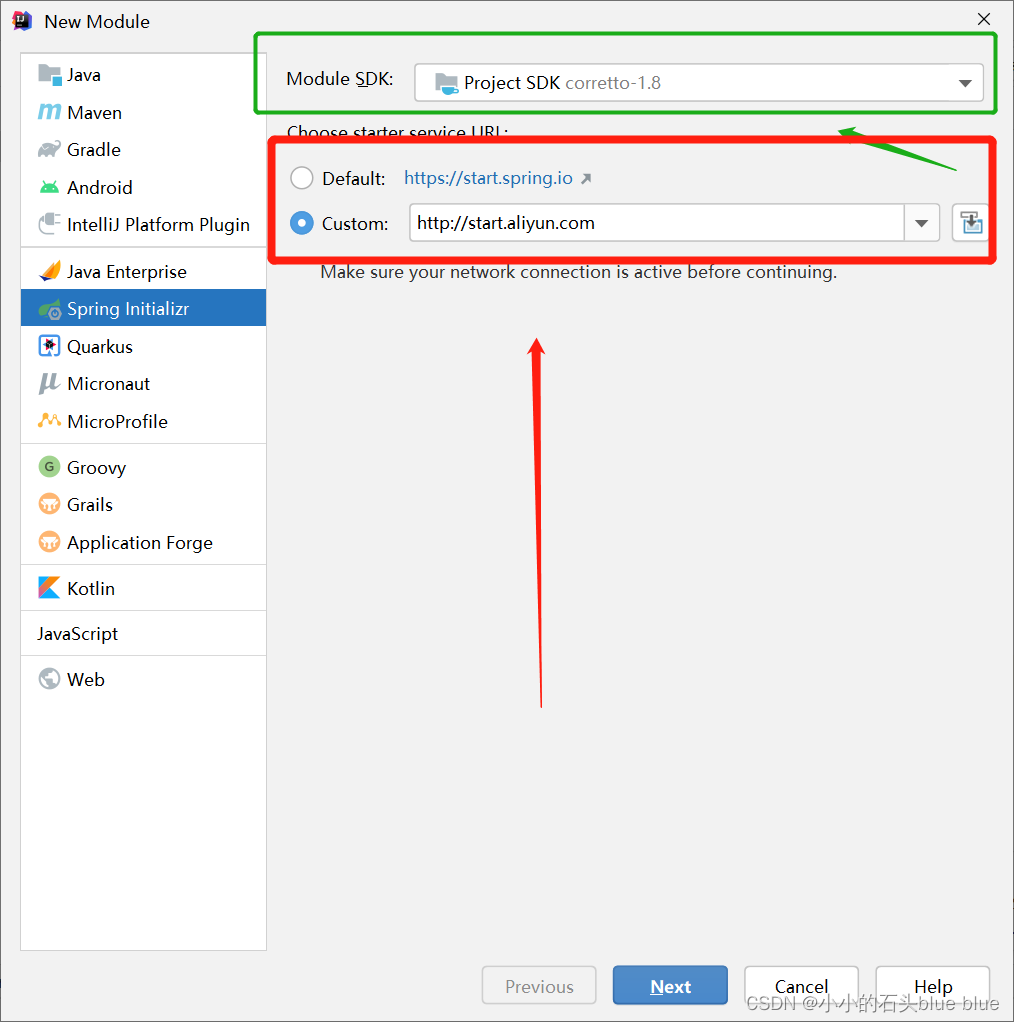The width and height of the screenshot is (1014, 1022).
Task: Click the Help button
Action: click(933, 986)
